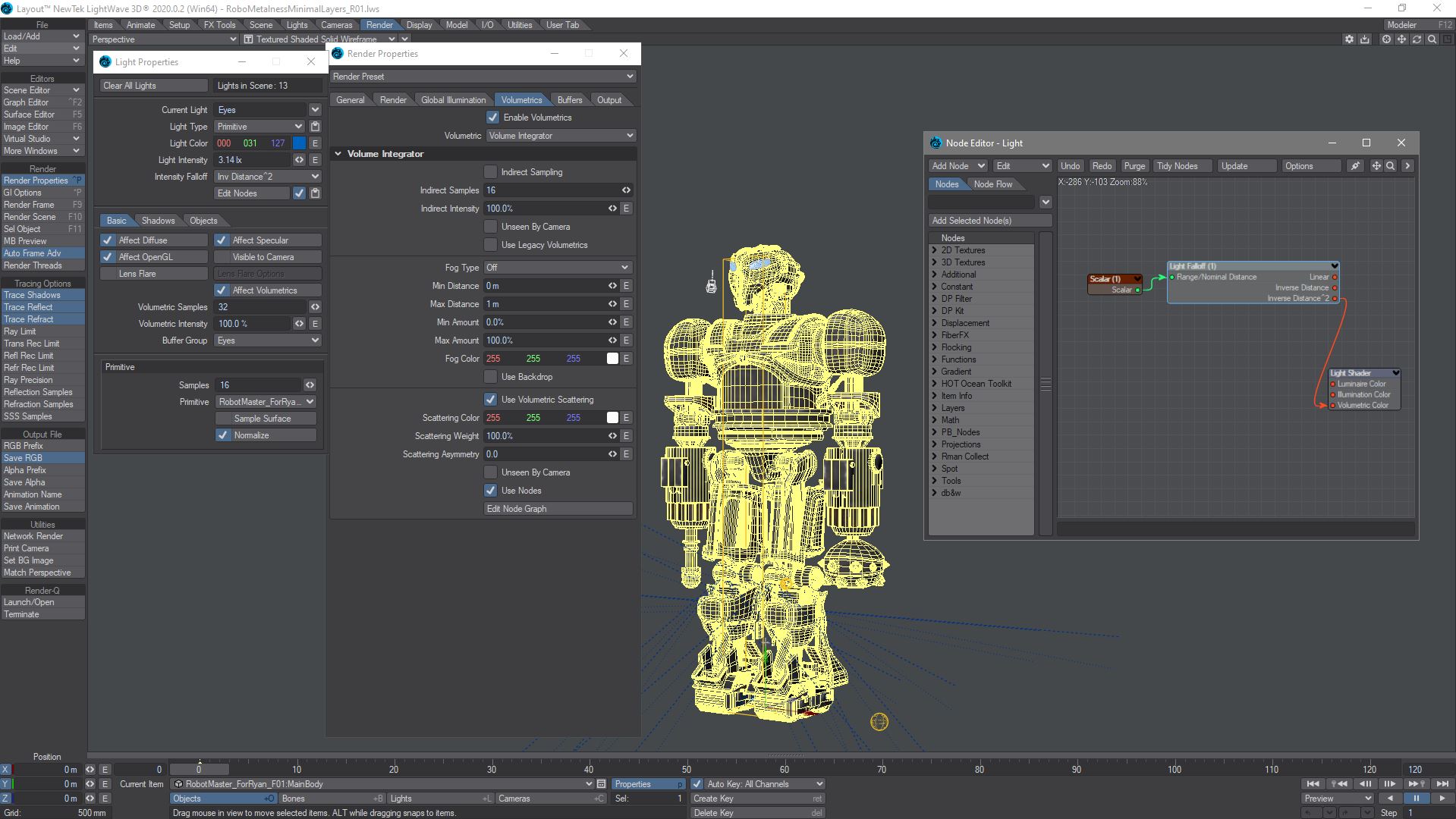The width and height of the screenshot is (1456, 819).
Task: Disable Enable Volumetrics checkbox
Action: [x=493, y=118]
